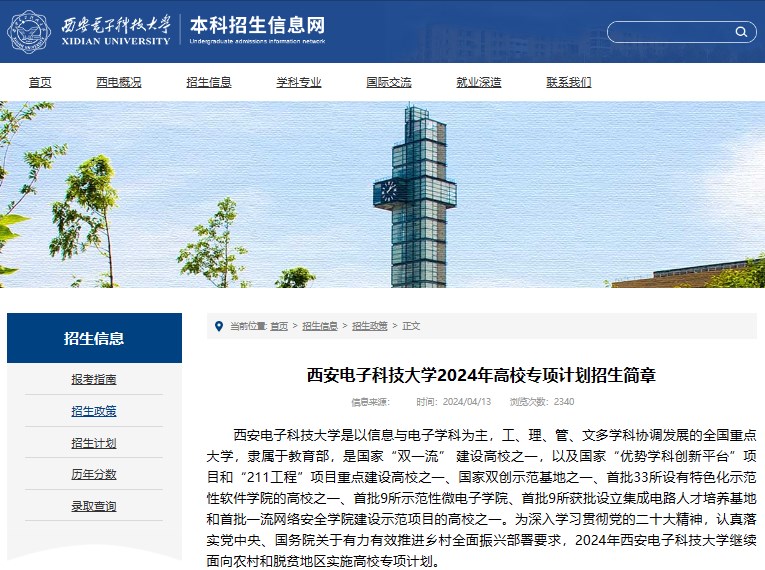765x570 pixels.
Task: Click 招生信息 in the breadcrumb trail
Action: (x=320, y=326)
